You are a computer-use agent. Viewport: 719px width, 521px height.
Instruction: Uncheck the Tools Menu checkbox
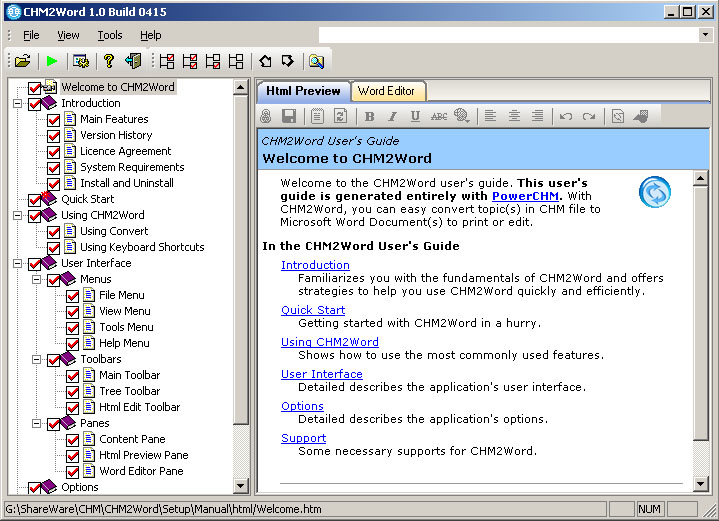point(73,328)
